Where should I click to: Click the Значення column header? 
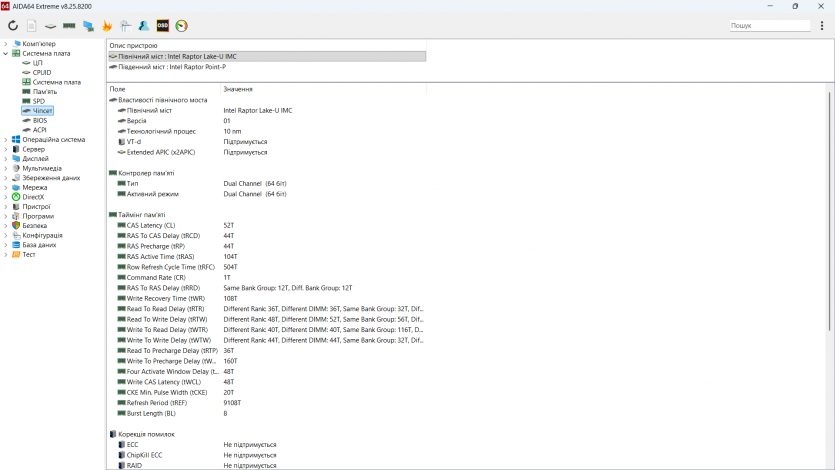point(238,89)
